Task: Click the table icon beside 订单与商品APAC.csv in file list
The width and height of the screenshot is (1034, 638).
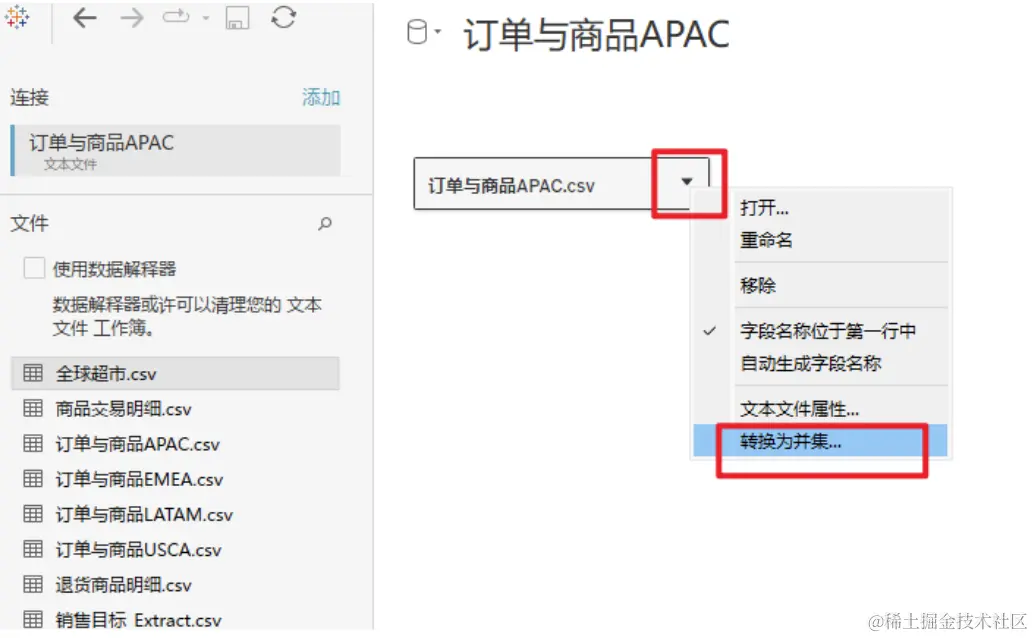Action: [x=33, y=443]
